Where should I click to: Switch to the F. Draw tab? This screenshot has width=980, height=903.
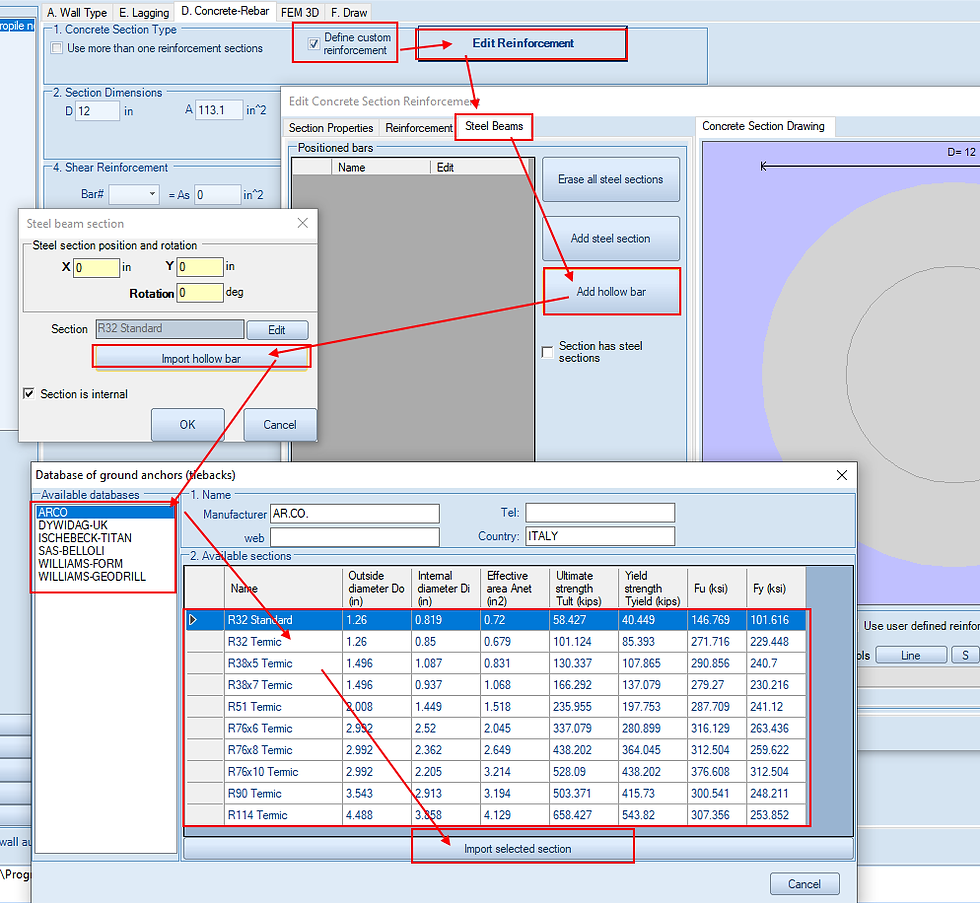point(349,12)
